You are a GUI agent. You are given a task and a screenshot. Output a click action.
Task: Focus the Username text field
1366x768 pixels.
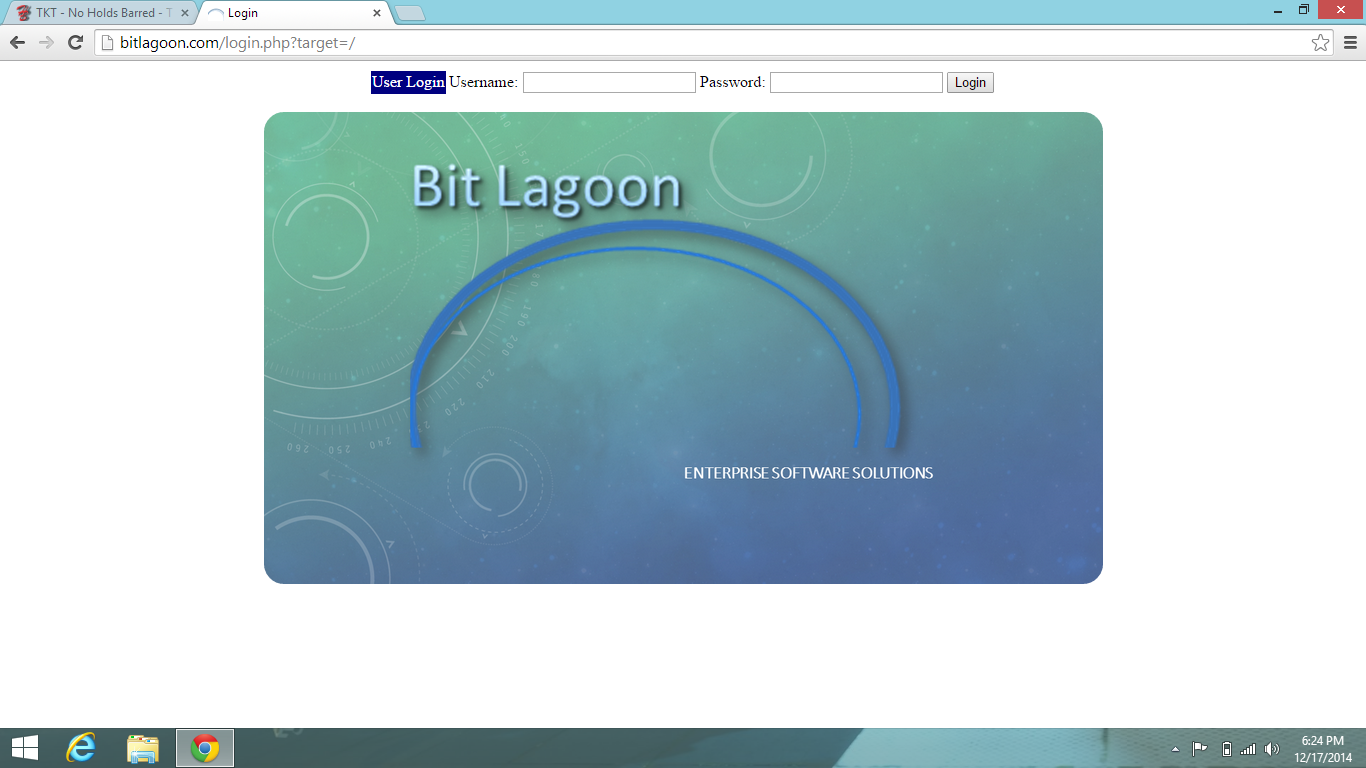(608, 83)
